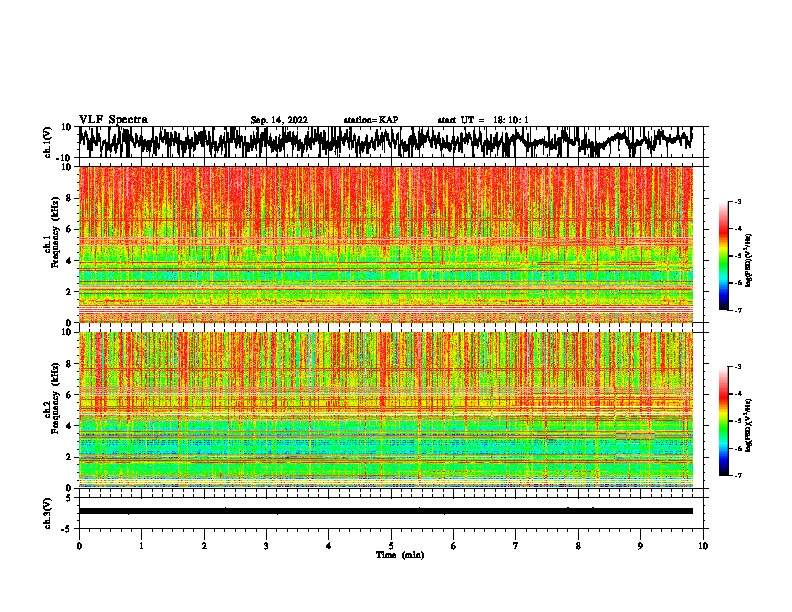Click the time axis tick "6"

pos(454,546)
